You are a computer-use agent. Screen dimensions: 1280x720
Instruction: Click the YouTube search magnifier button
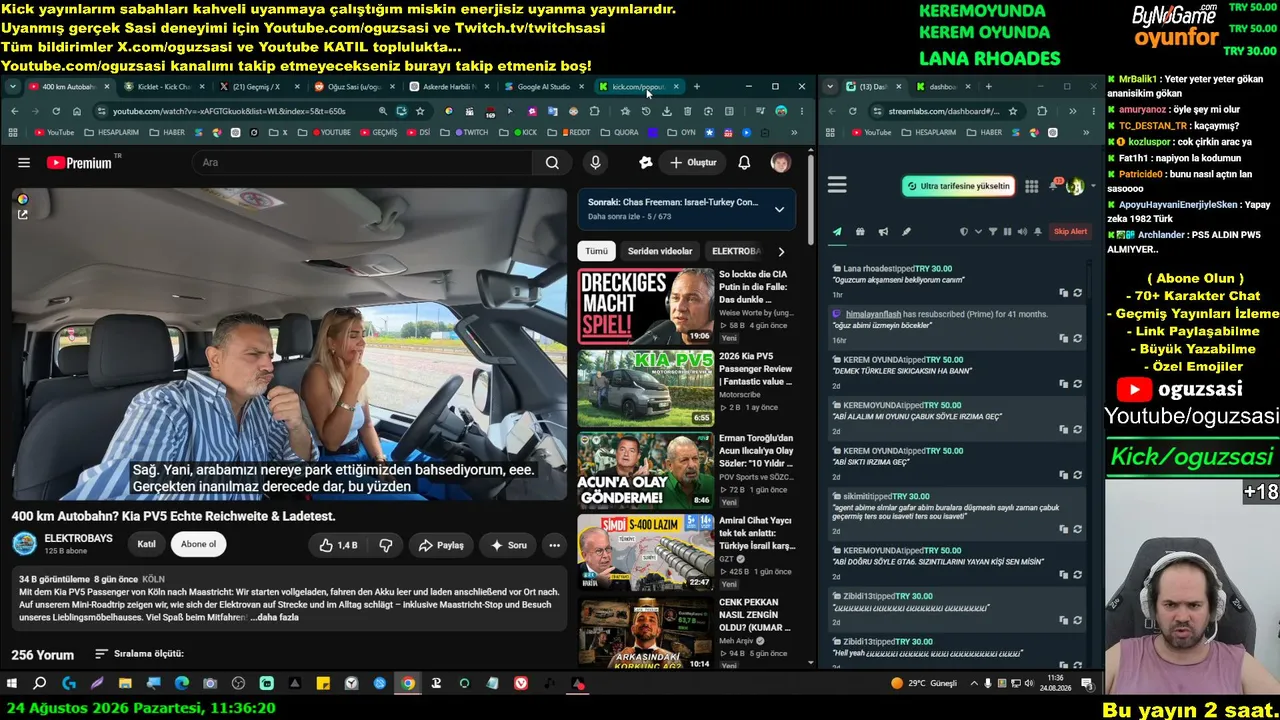552,163
